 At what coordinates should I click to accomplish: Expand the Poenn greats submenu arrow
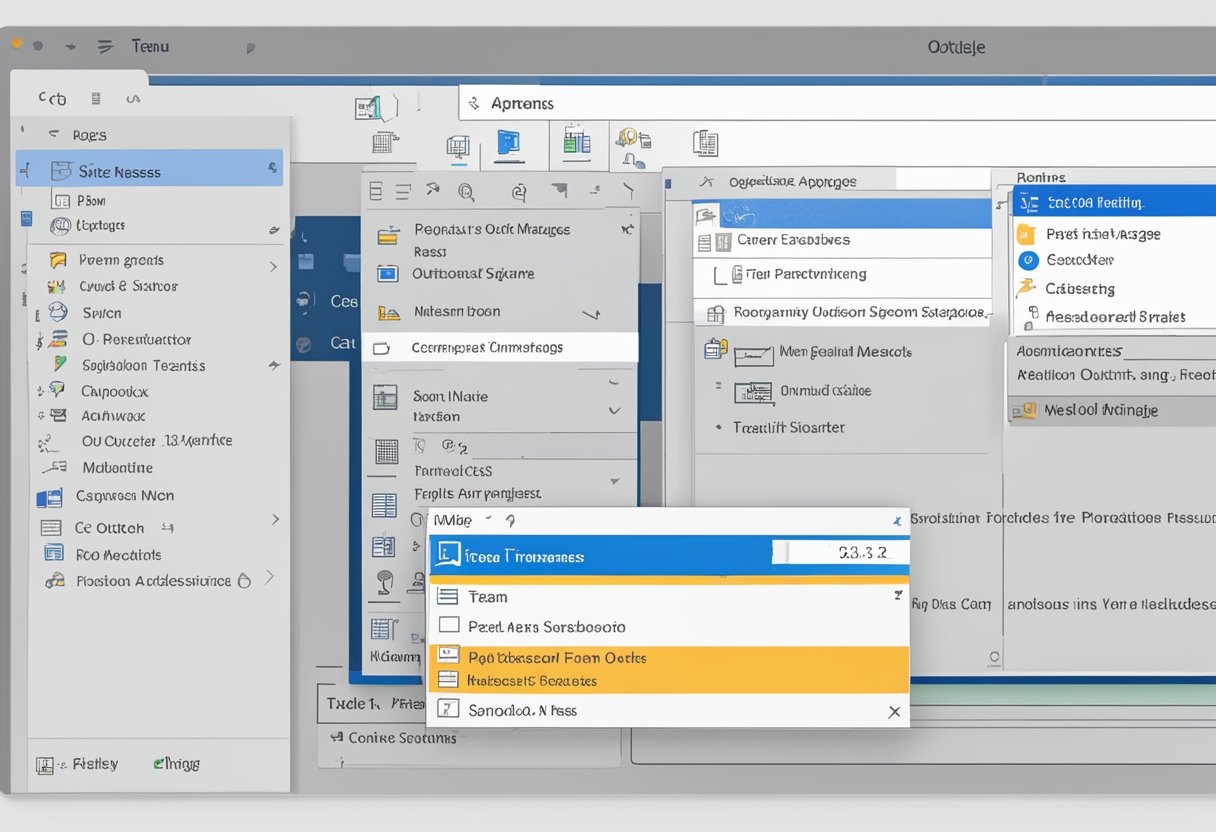273,266
